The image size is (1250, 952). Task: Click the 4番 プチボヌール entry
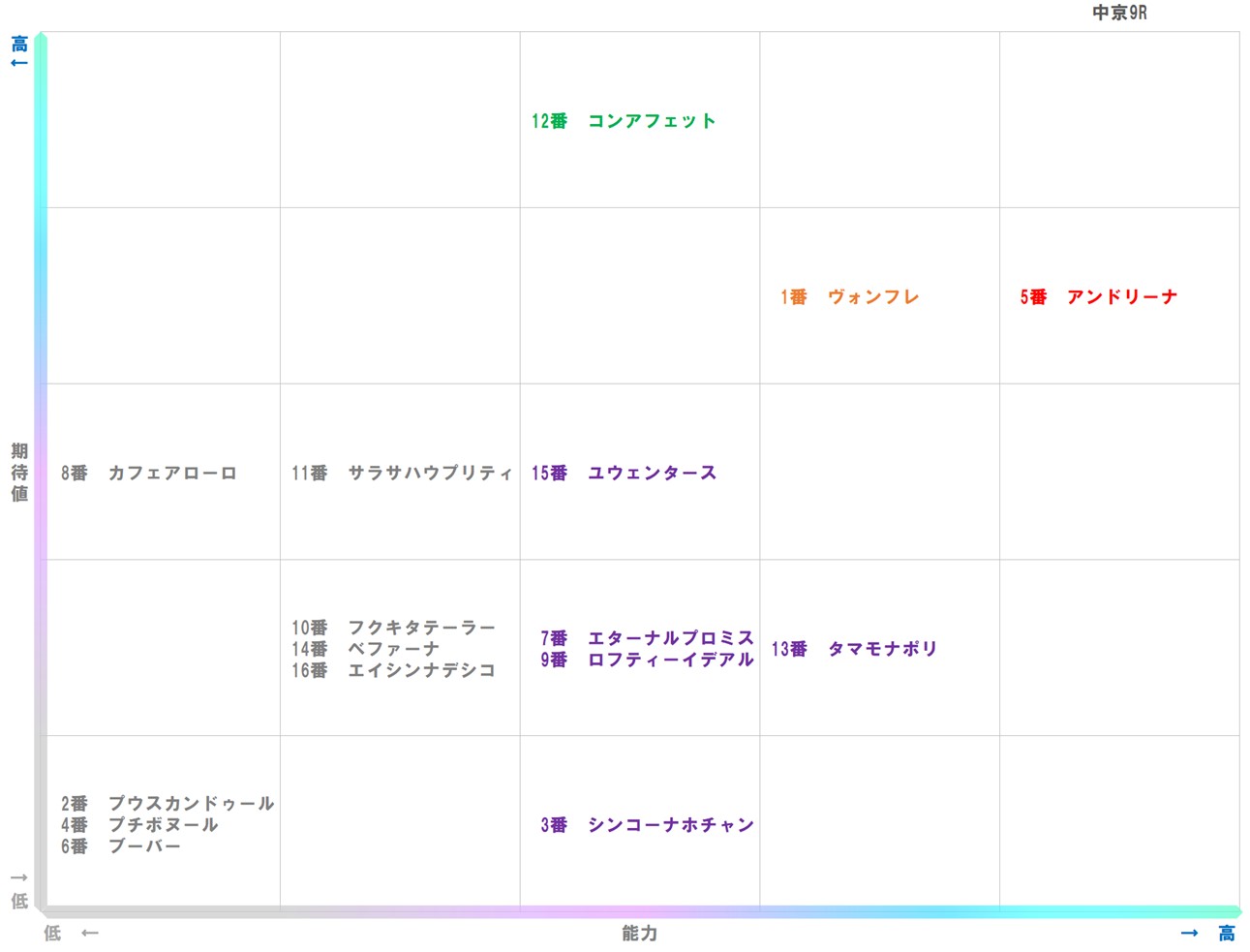coord(141,824)
